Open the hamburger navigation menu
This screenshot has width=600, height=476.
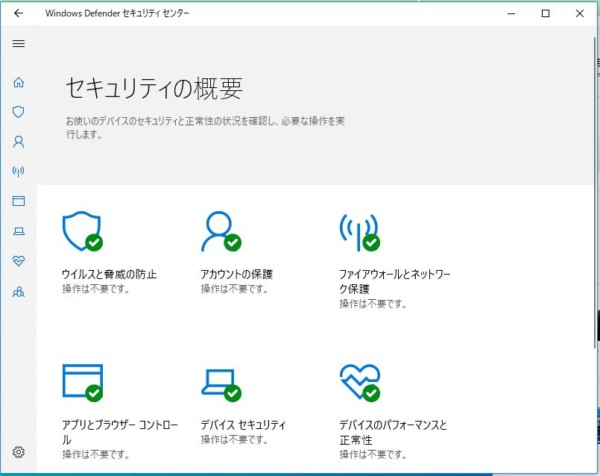(18, 43)
